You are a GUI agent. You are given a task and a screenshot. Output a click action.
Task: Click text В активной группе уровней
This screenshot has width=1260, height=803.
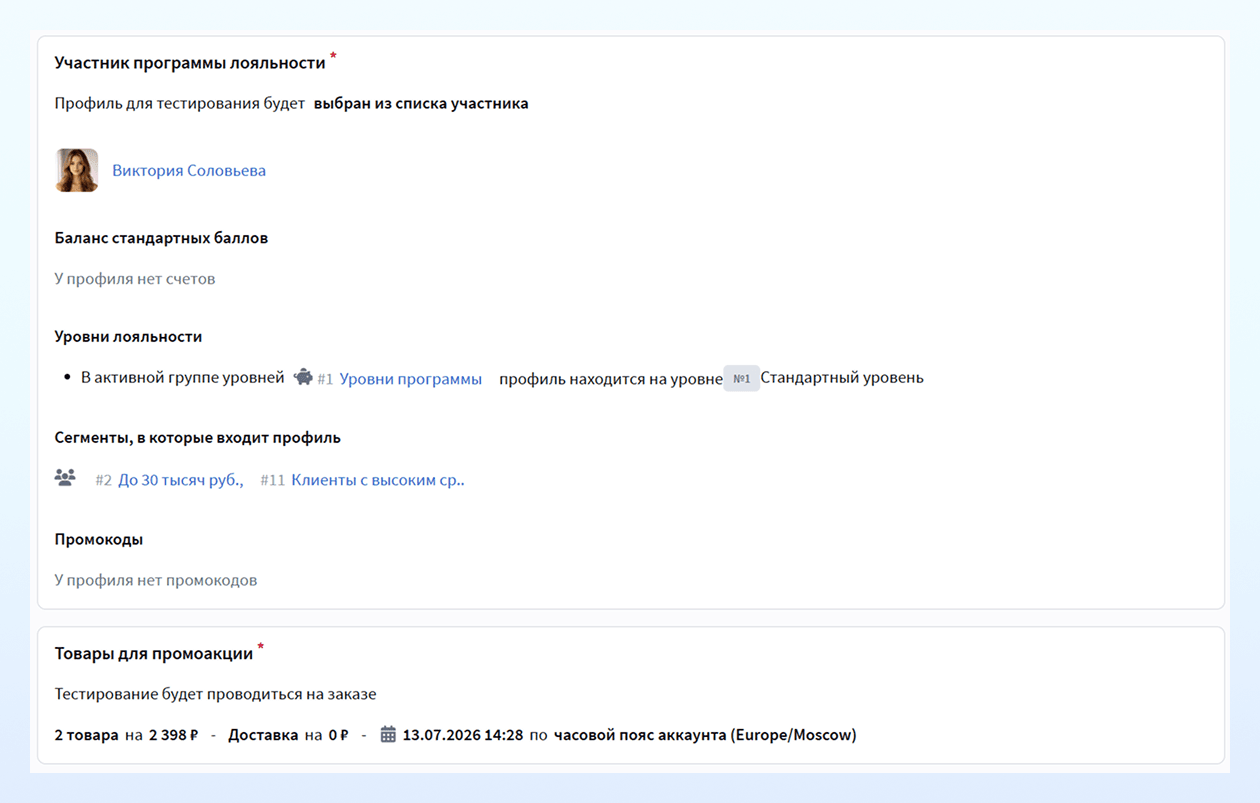point(183,378)
